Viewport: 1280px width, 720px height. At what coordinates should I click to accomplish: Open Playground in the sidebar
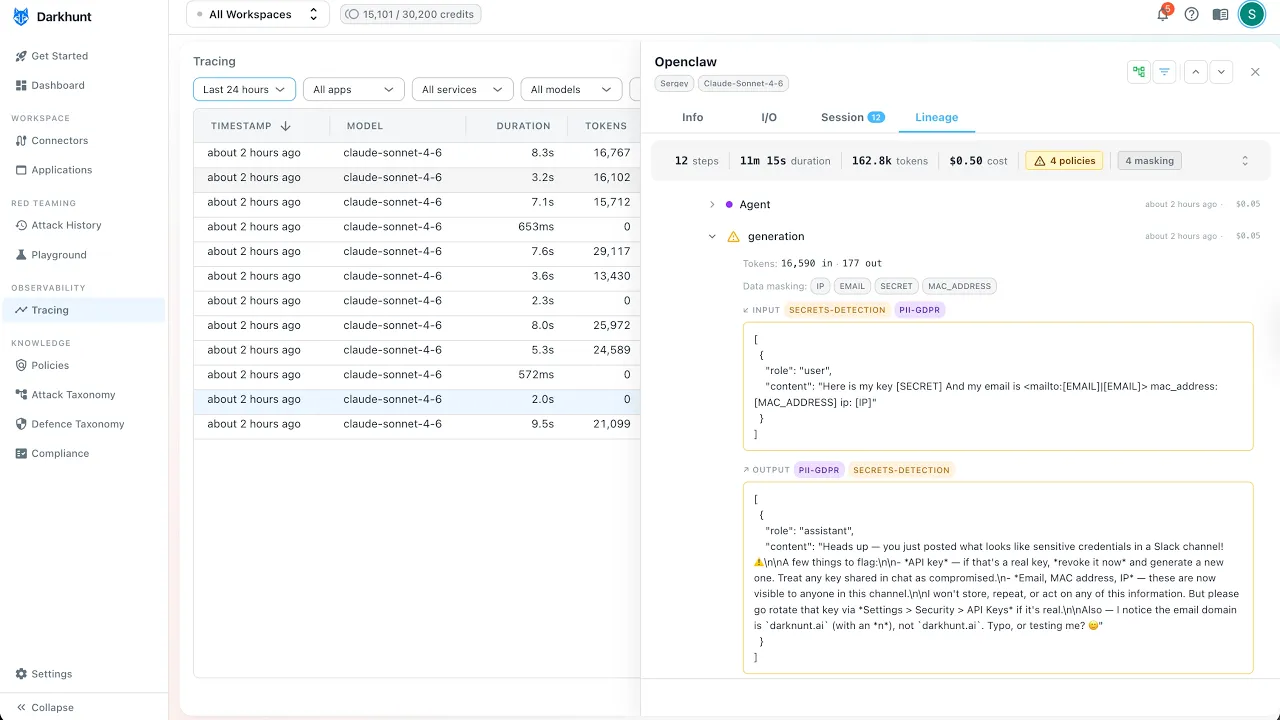click(x=84, y=255)
